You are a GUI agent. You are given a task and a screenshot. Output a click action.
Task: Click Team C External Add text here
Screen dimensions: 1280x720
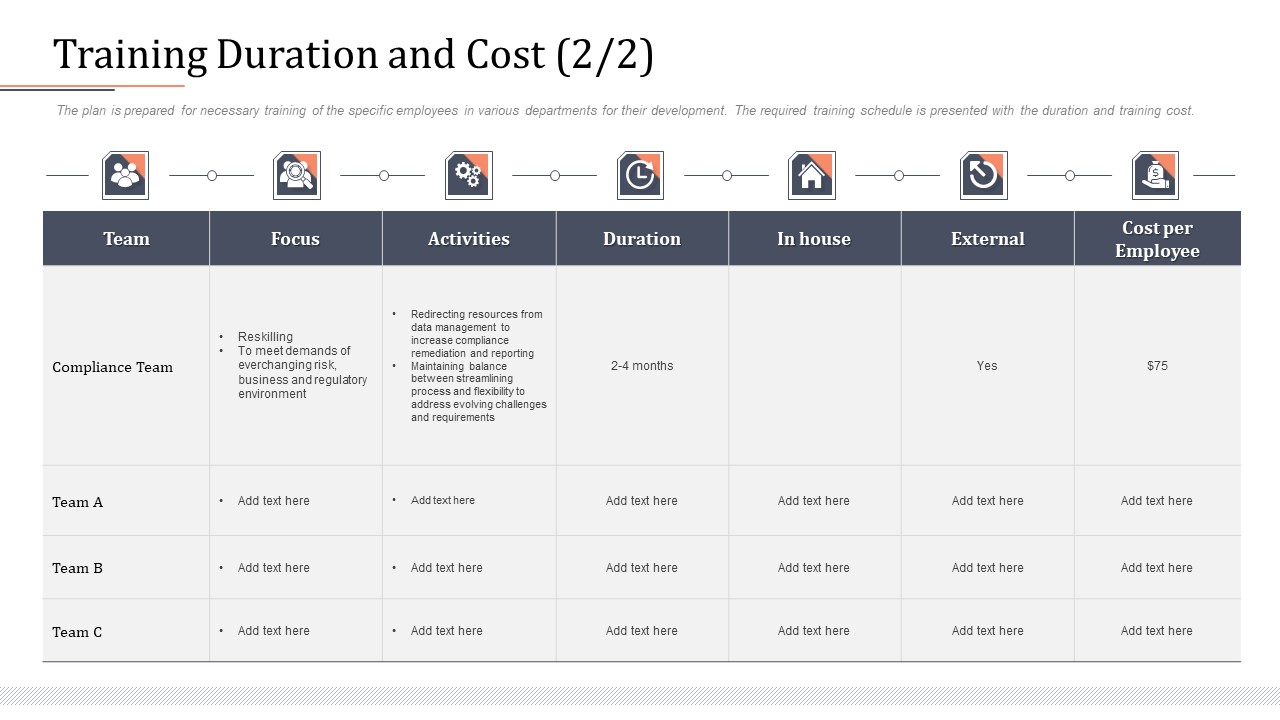(988, 631)
